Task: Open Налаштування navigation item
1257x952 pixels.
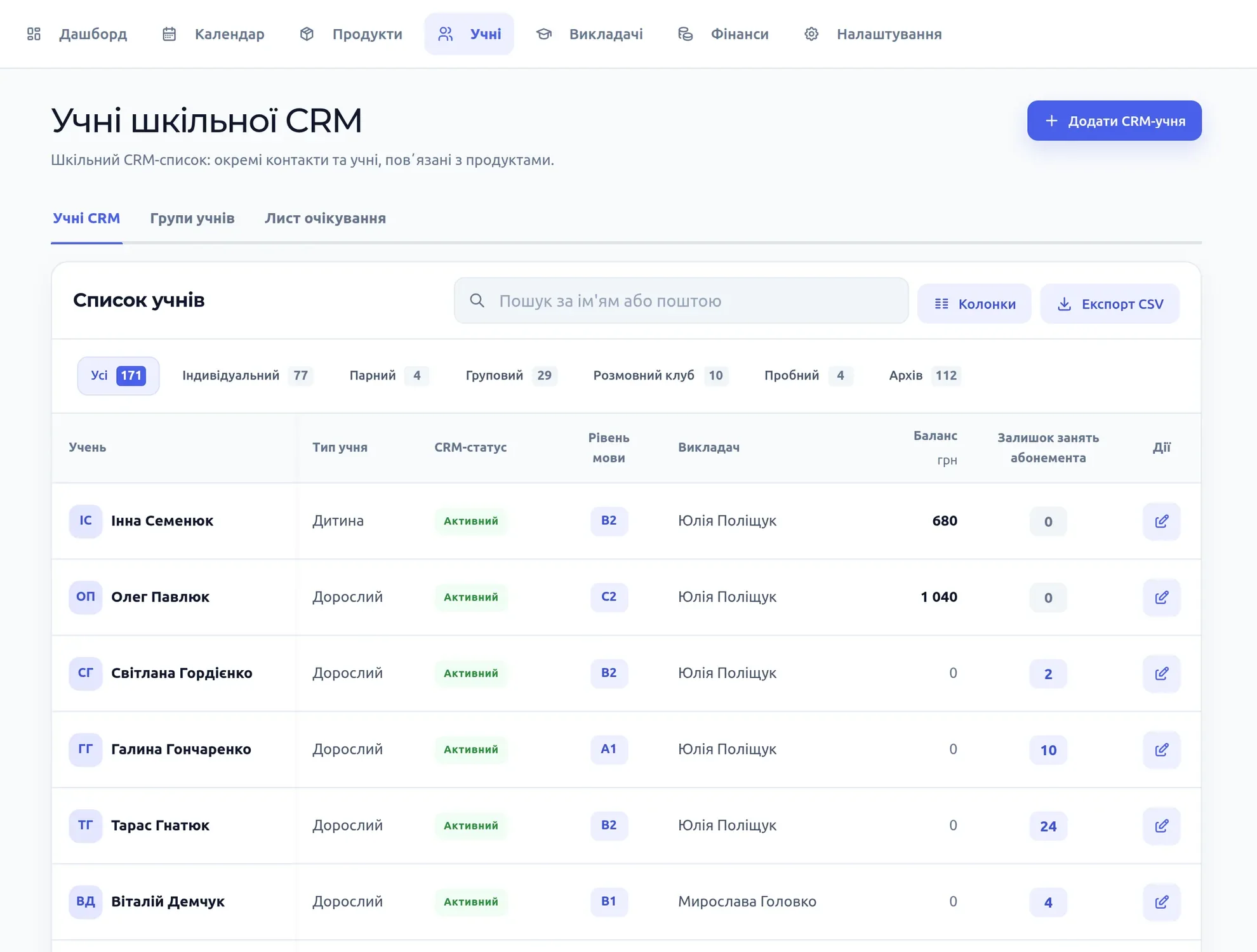Action: click(x=873, y=34)
